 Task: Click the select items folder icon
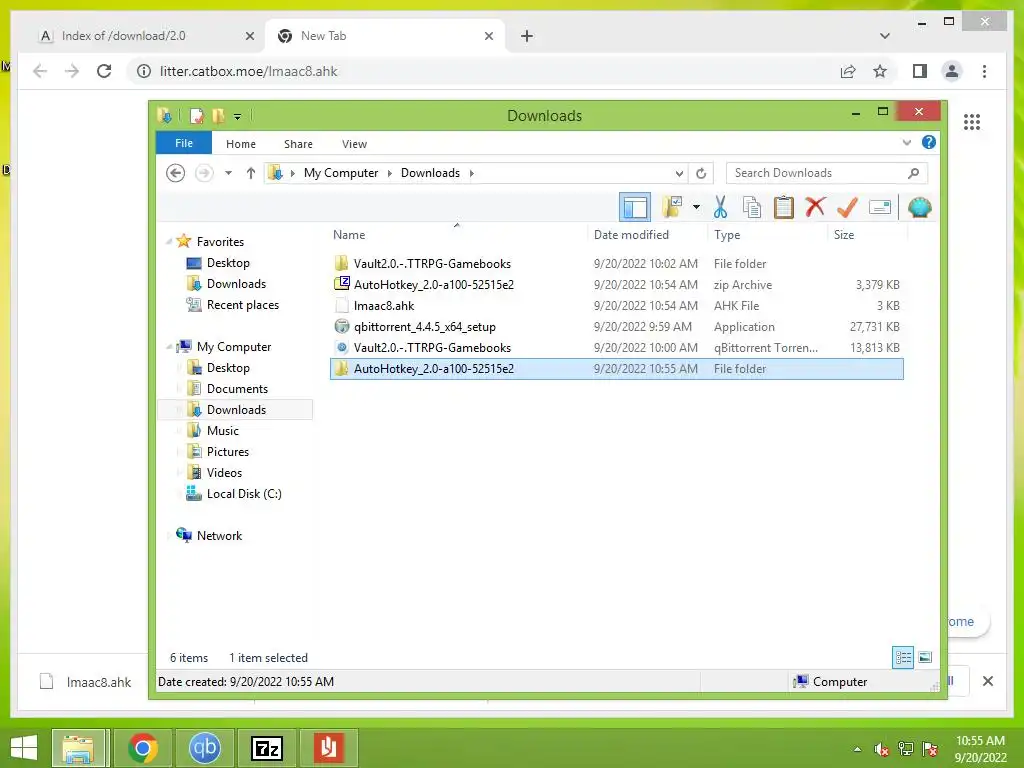click(671, 207)
